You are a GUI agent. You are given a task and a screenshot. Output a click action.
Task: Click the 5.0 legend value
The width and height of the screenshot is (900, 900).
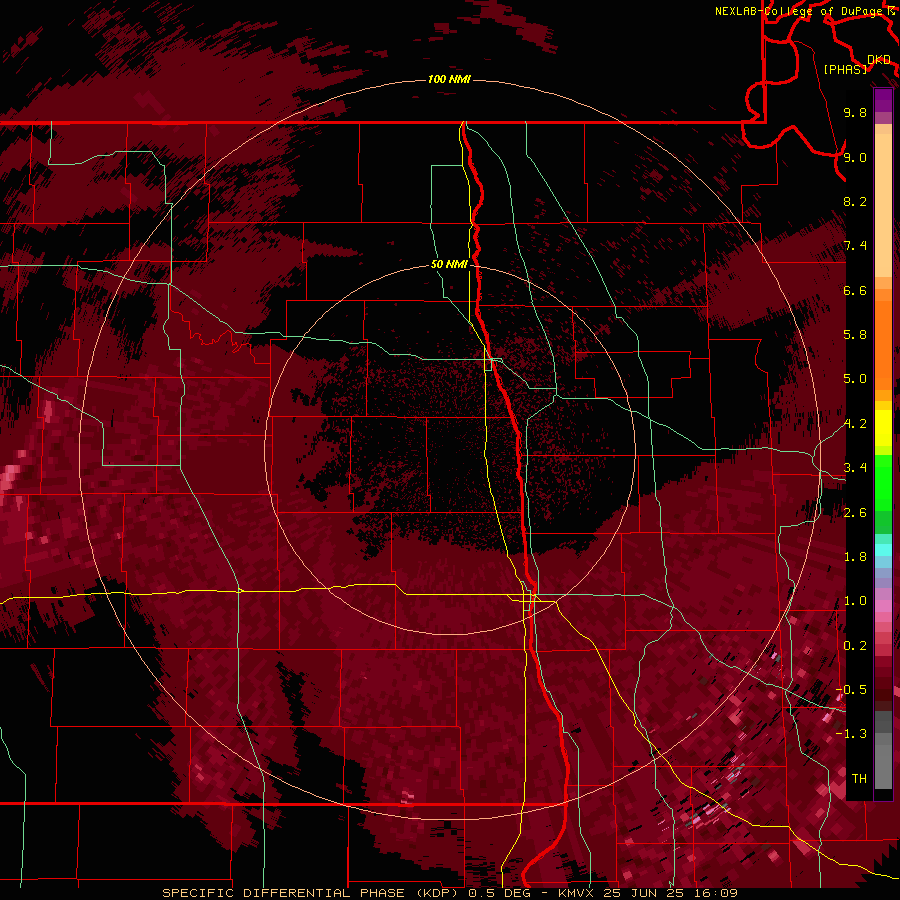tap(855, 379)
